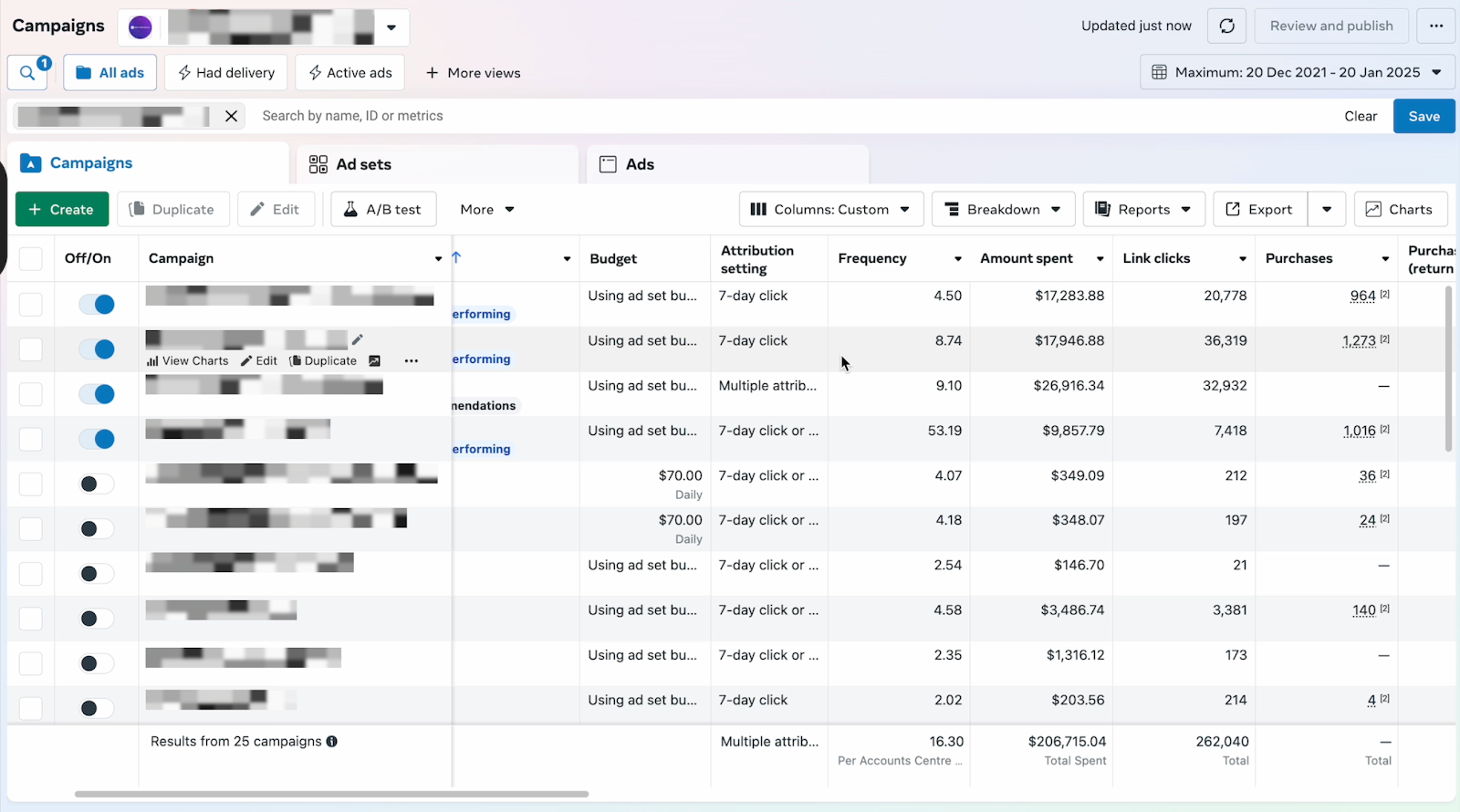Screen dimensions: 1460x812
Task: Click the A/B test button
Action: click(x=383, y=209)
